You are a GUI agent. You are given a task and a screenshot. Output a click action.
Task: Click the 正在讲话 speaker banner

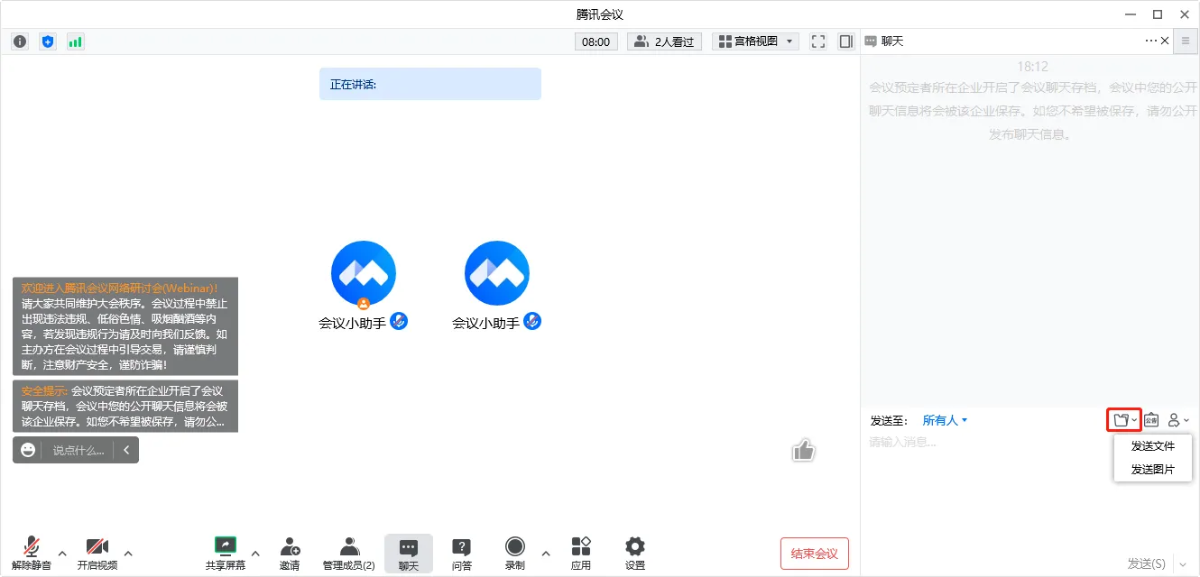pos(430,84)
